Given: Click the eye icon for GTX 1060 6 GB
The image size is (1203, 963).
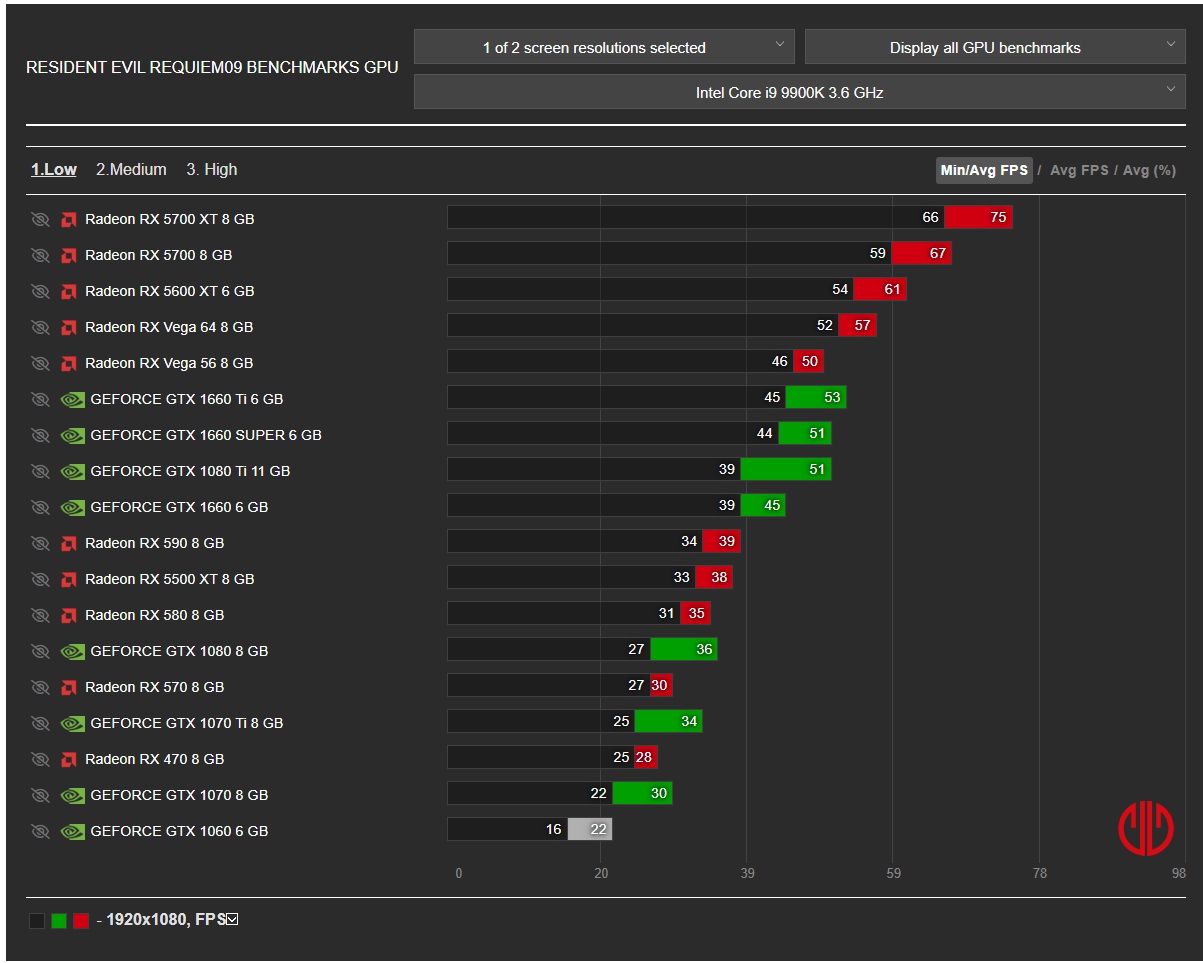Looking at the screenshot, I should (40, 831).
